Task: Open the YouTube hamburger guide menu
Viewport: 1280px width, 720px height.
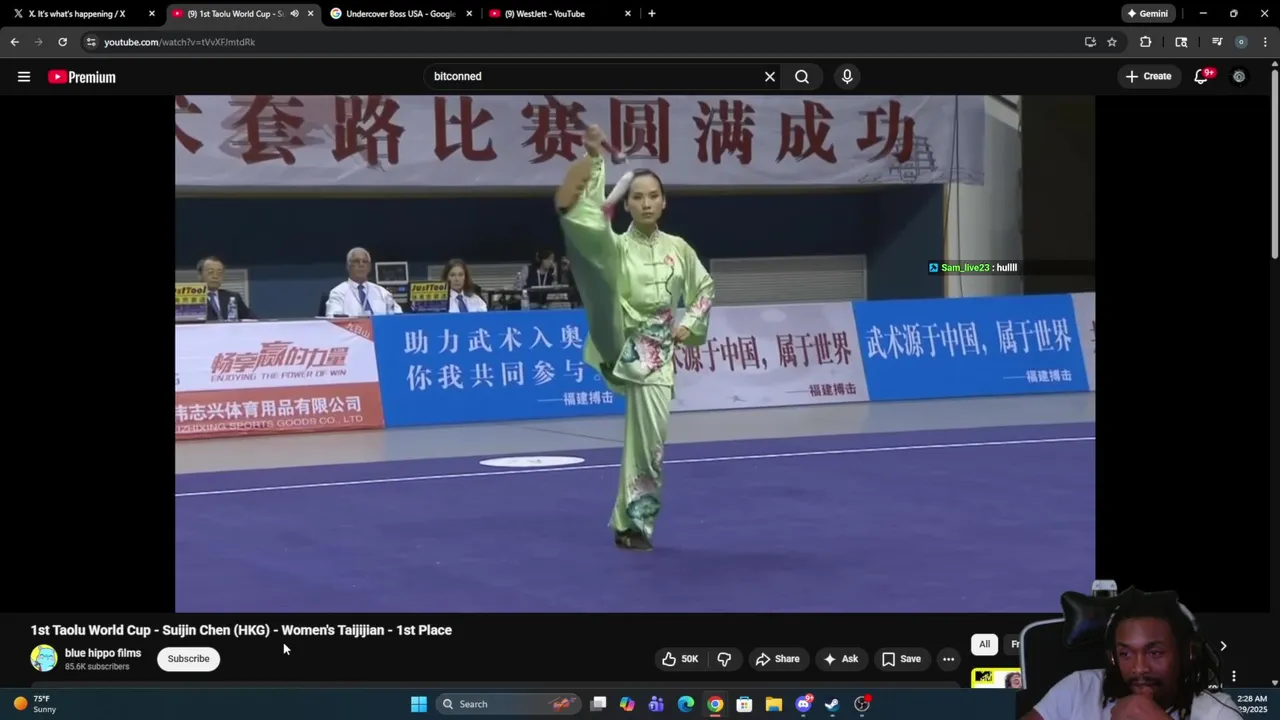Action: click(x=24, y=77)
